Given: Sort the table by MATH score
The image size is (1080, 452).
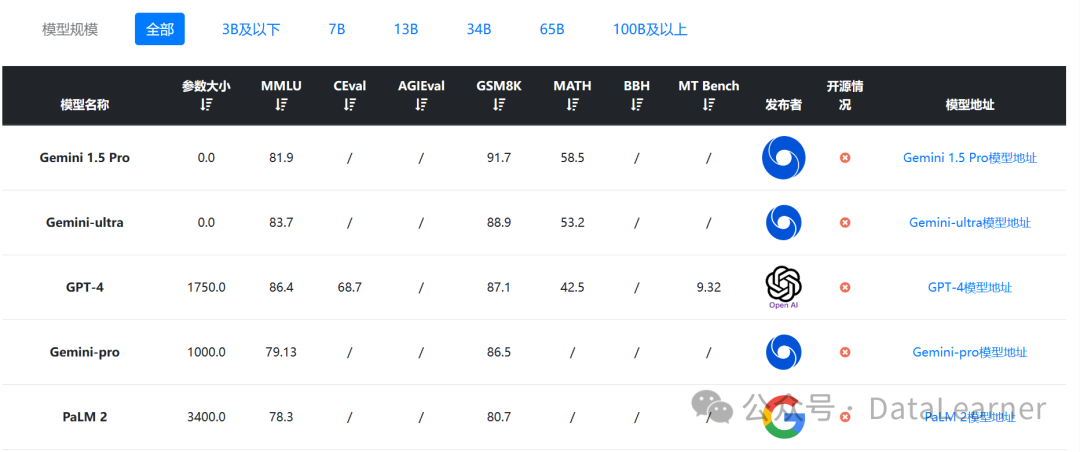Looking at the screenshot, I should tap(572, 104).
